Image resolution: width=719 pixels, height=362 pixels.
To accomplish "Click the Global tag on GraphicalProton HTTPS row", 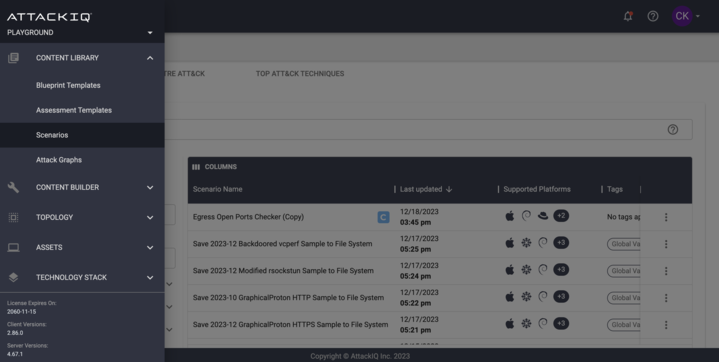I will 624,325.
